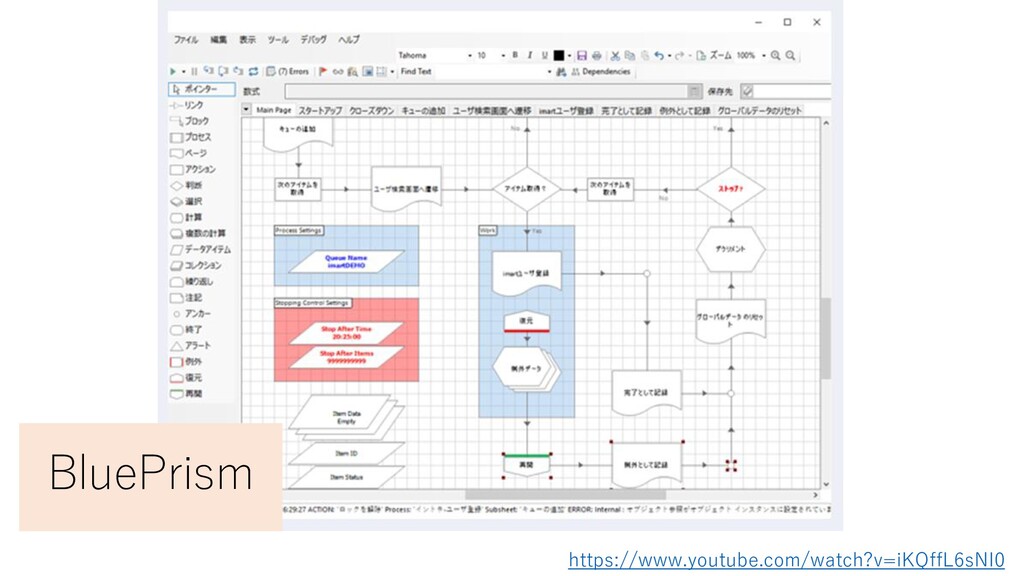Open the ファイル menu
Screen dimensions: 1024x576
click(x=185, y=39)
